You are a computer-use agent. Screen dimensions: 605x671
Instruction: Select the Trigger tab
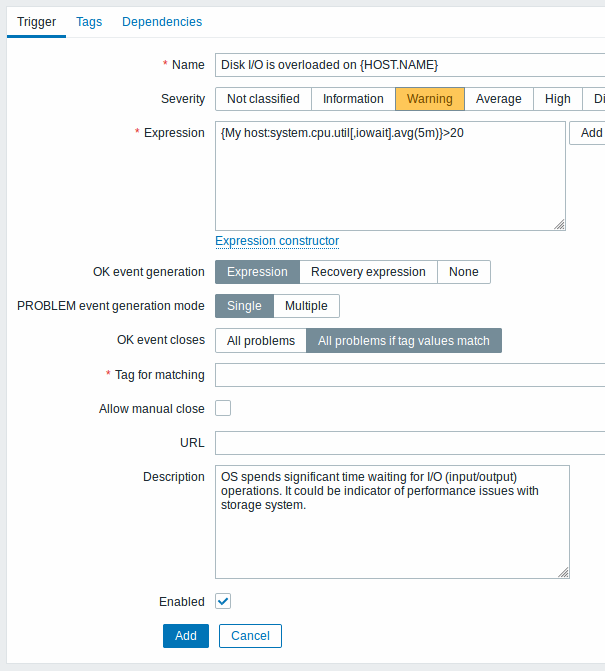[x=36, y=22]
